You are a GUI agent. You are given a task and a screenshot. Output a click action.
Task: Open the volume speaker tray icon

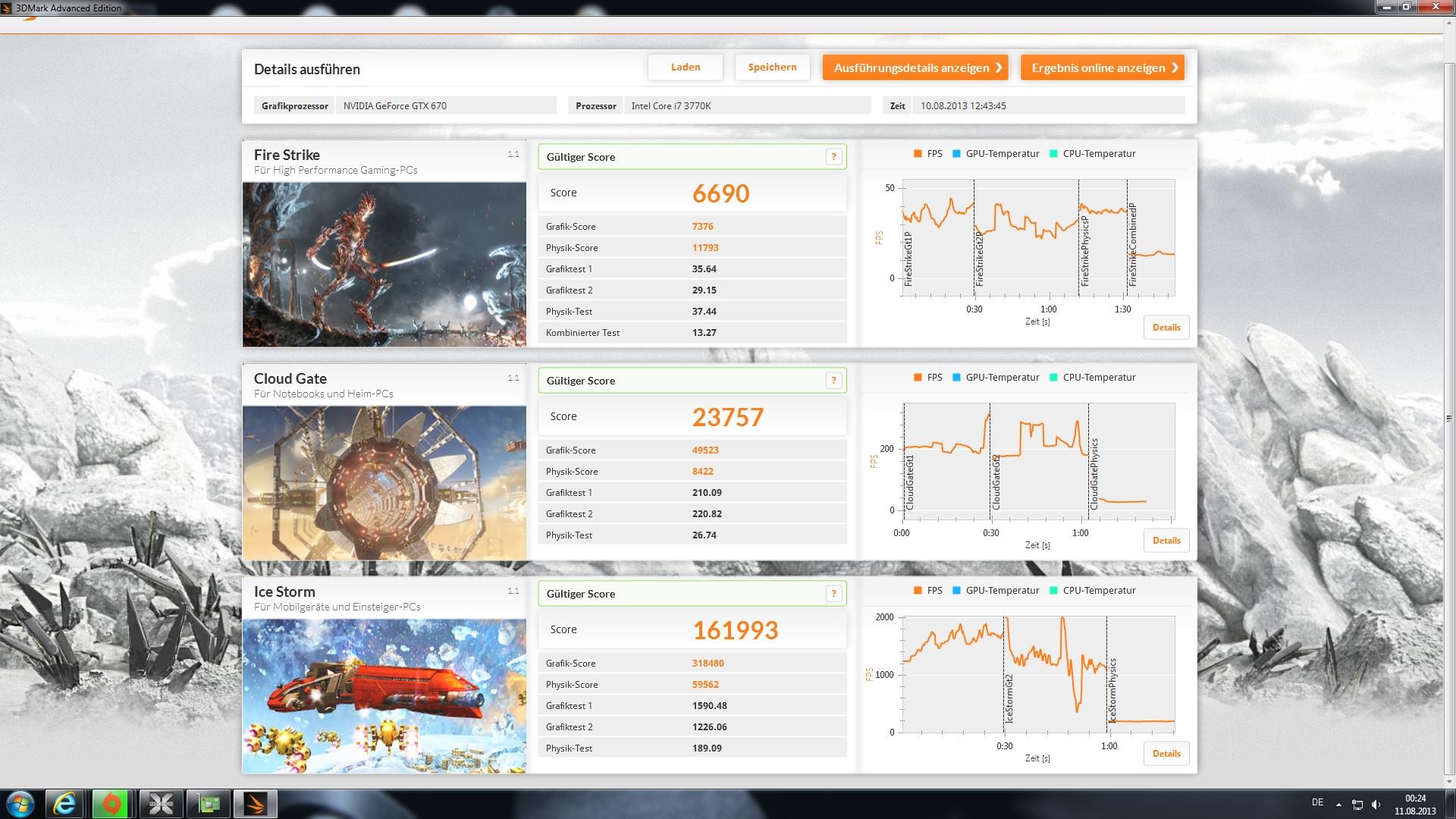point(1376,805)
